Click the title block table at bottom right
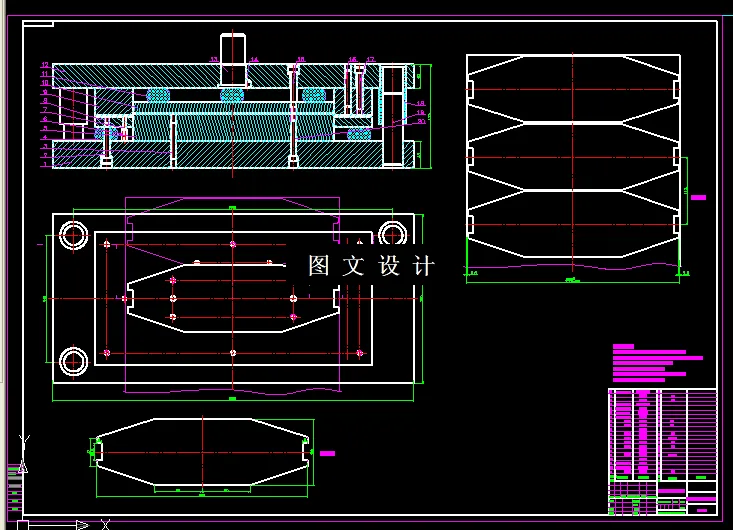 (663, 451)
